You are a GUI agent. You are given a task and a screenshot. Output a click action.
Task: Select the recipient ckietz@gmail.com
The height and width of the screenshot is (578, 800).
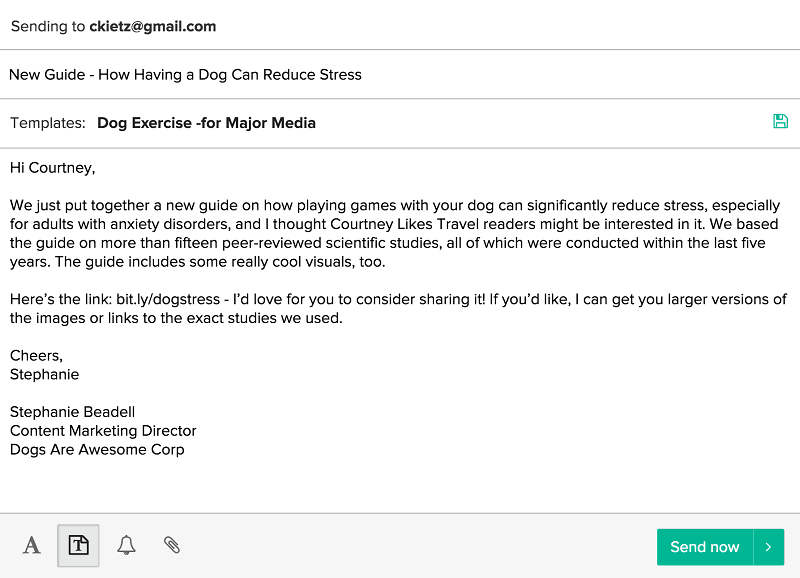153,27
